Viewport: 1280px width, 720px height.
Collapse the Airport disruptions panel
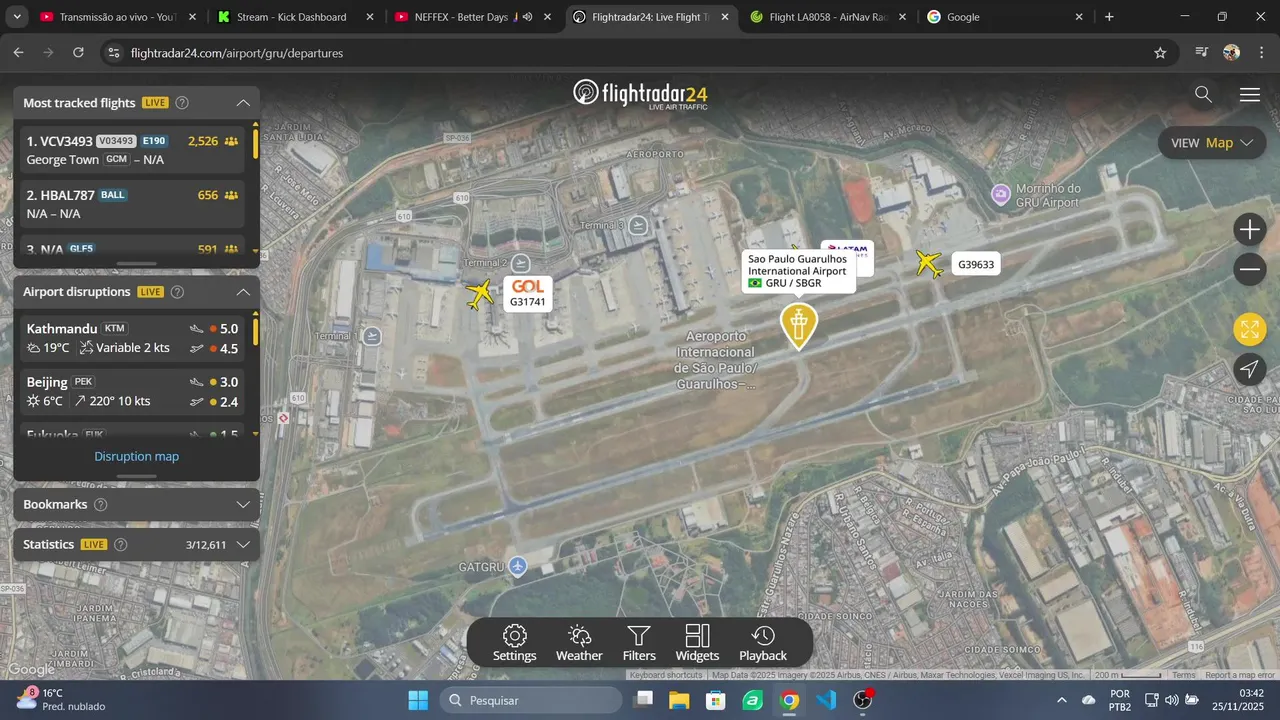[x=243, y=292]
